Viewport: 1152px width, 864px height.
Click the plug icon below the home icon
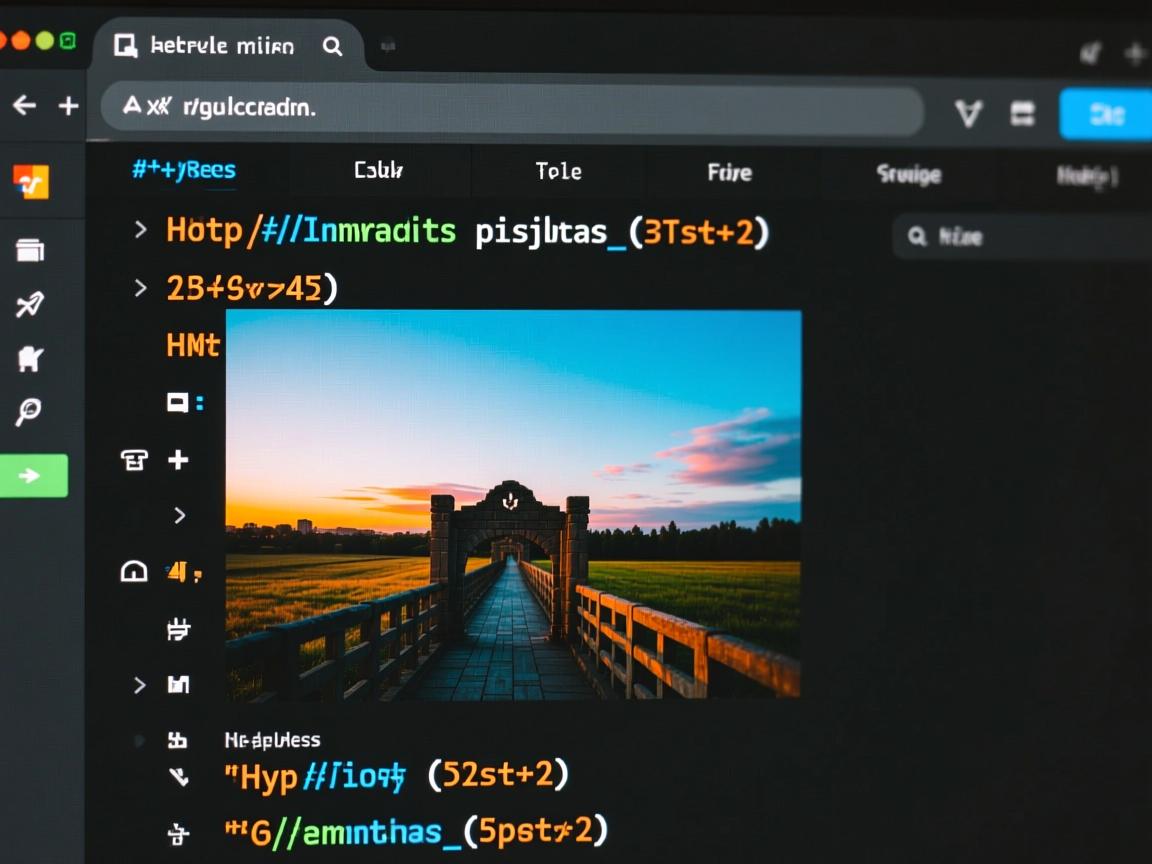pos(178,629)
